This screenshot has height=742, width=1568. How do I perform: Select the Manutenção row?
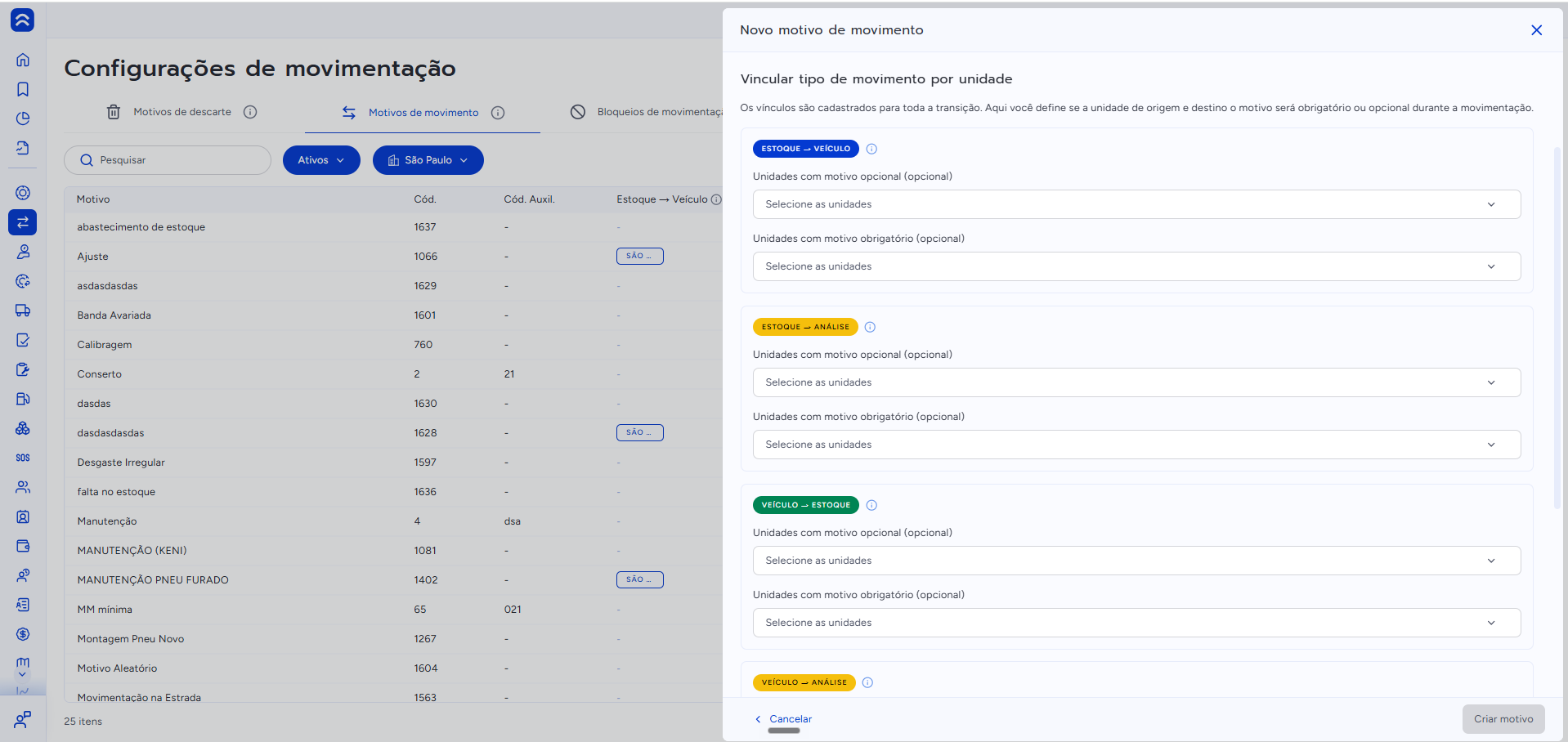click(x=393, y=521)
